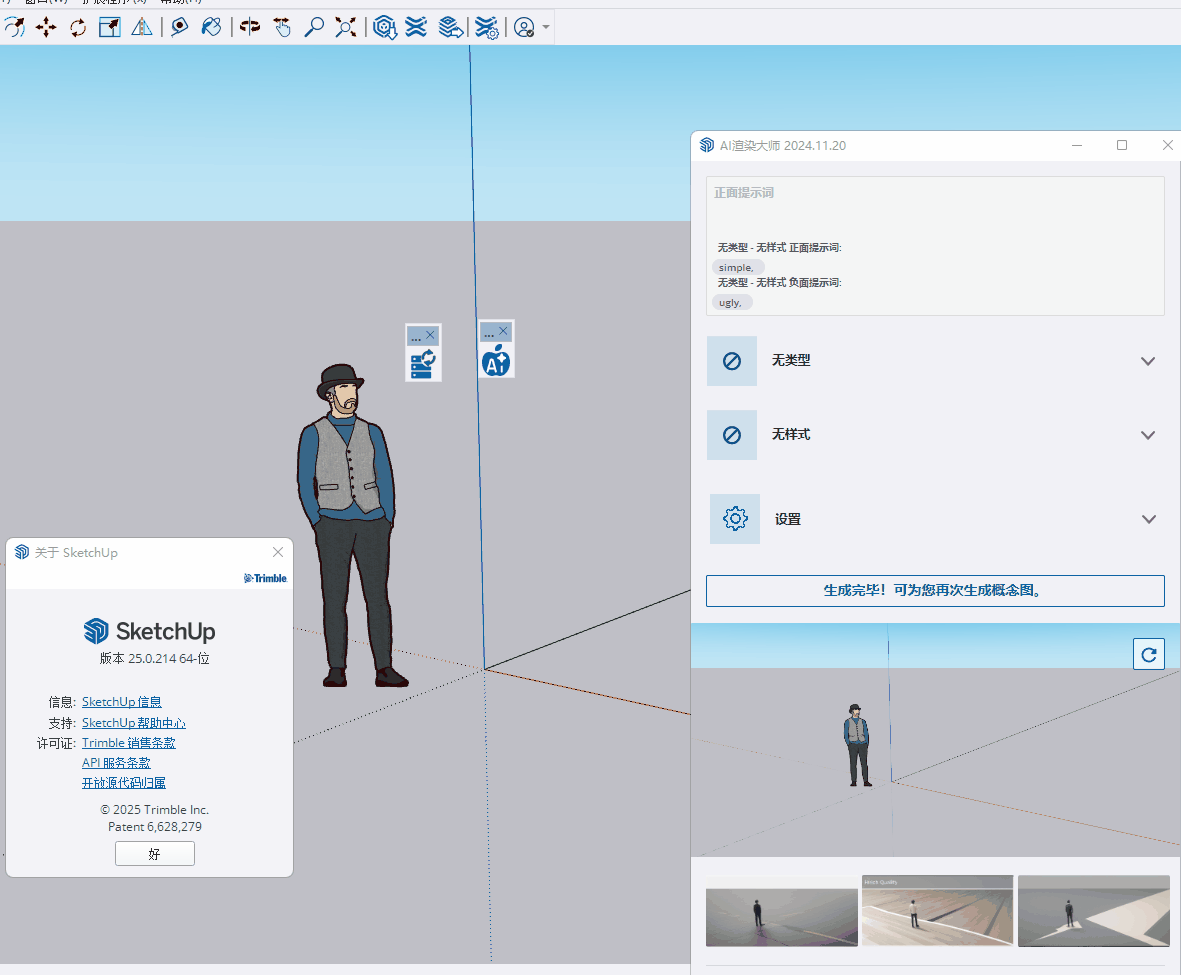This screenshot has height=975, width=1181.
Task: Select the Orbit tool in the toolbar
Action: click(14, 27)
